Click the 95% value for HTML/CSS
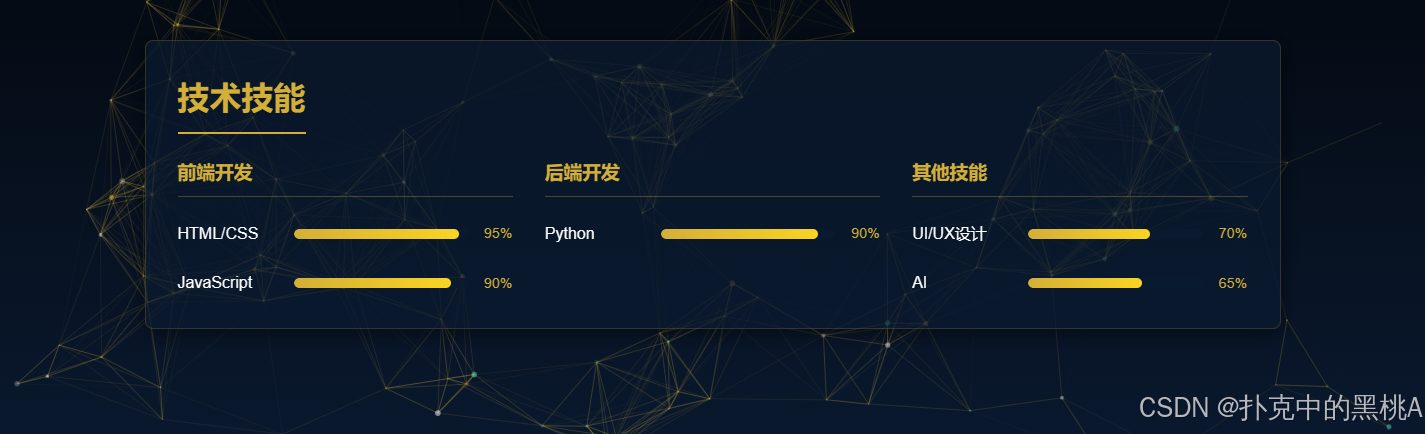 pos(498,234)
